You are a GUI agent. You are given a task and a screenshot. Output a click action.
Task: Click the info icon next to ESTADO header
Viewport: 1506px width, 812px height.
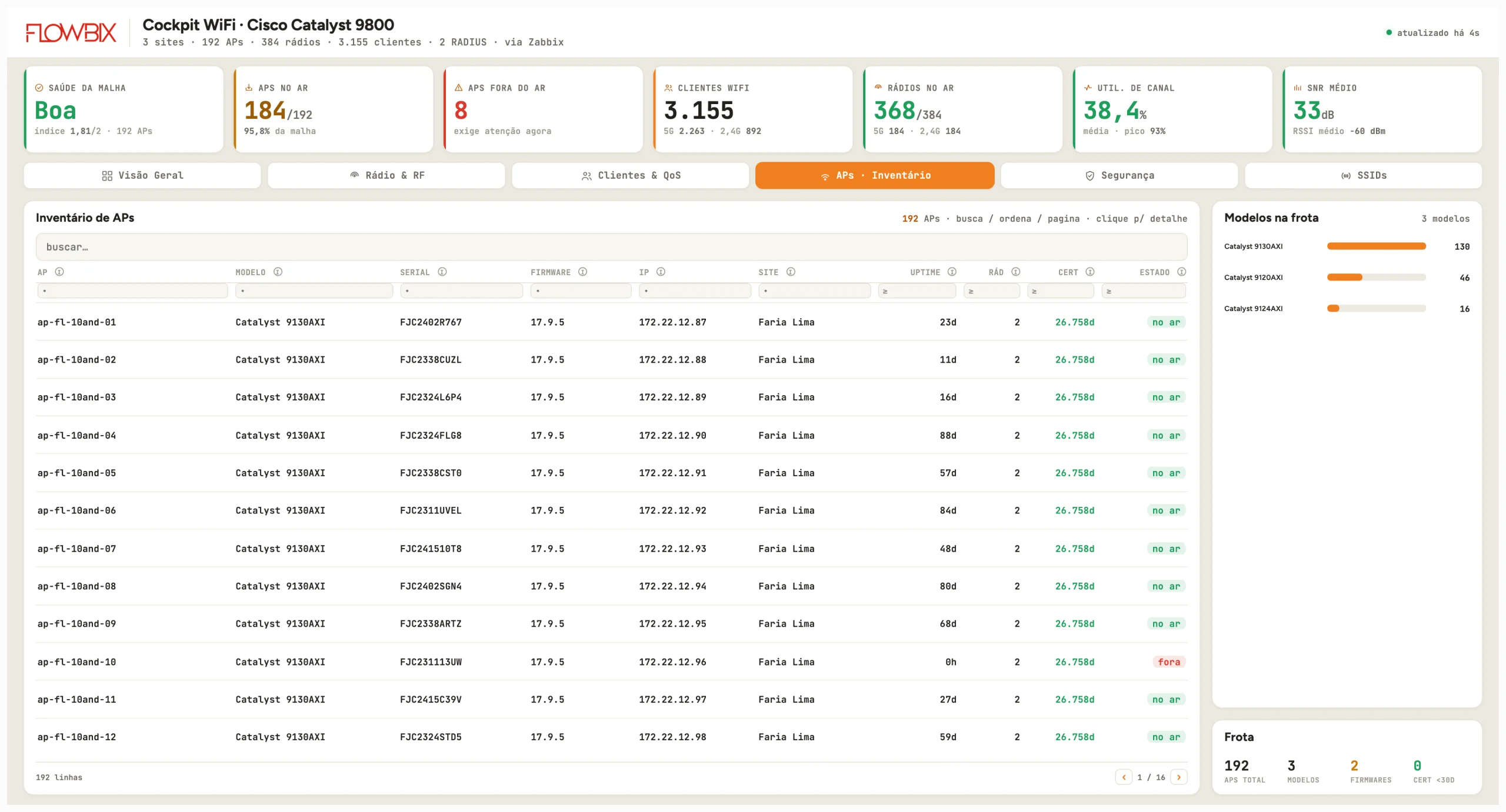(1182, 272)
